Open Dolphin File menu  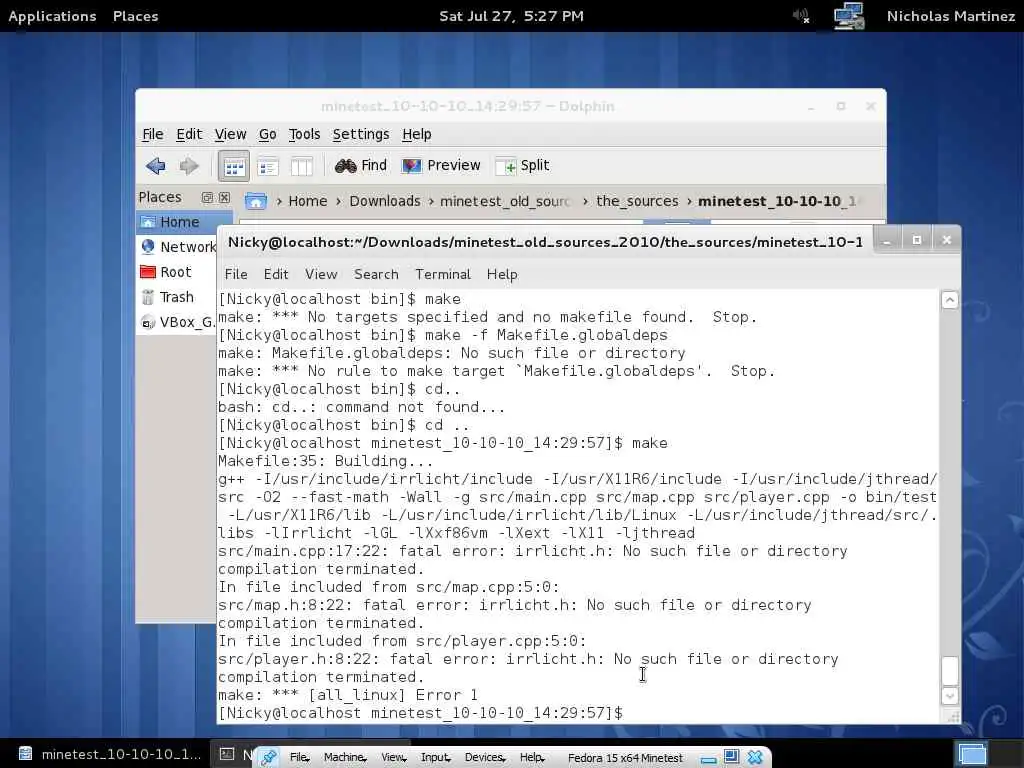[153, 134]
